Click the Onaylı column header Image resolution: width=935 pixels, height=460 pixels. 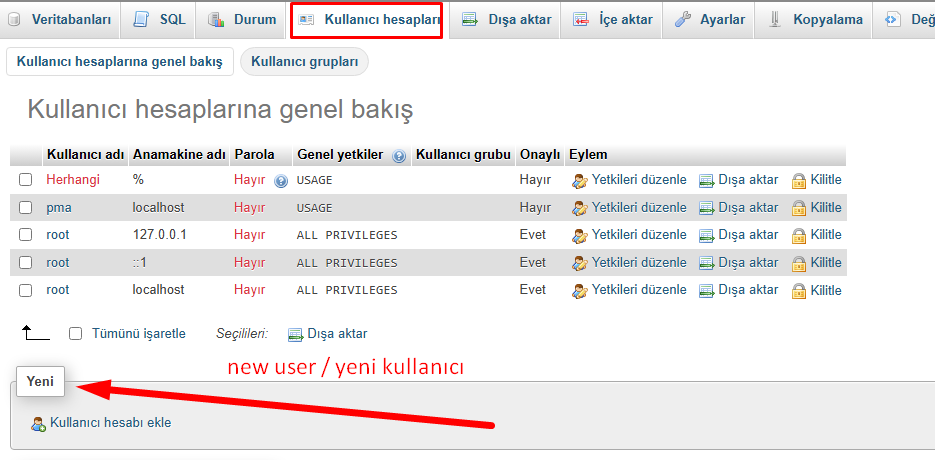[x=540, y=155]
